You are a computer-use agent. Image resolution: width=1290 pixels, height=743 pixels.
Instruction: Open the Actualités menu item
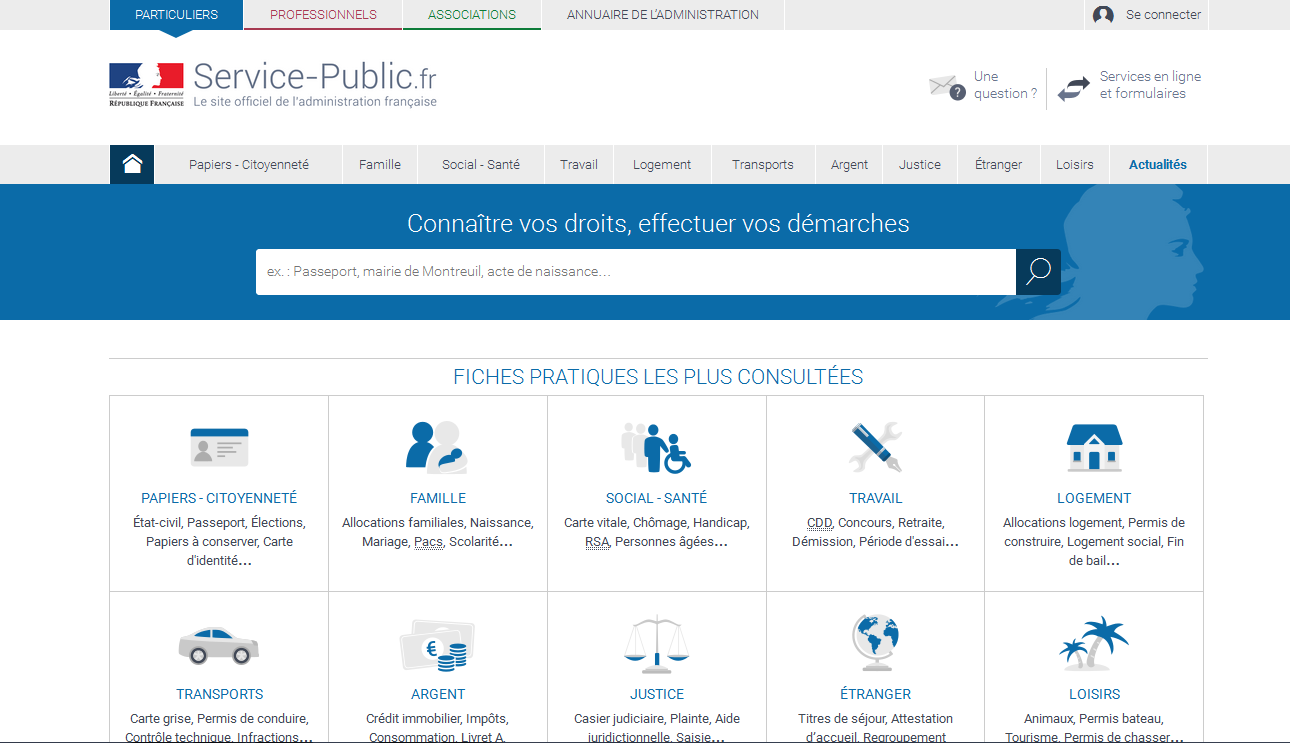point(1158,165)
